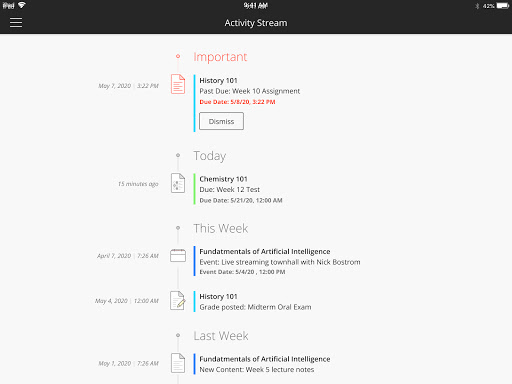Open Past Due: Week 10 Assignment item
This screenshot has width=512, height=384.
(x=250, y=91)
